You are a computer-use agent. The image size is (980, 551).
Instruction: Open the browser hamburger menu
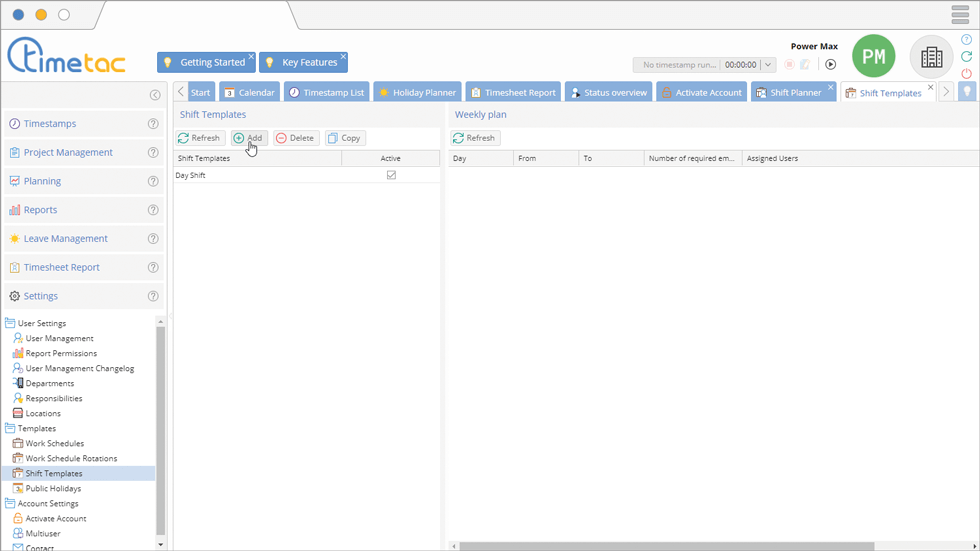pos(960,14)
